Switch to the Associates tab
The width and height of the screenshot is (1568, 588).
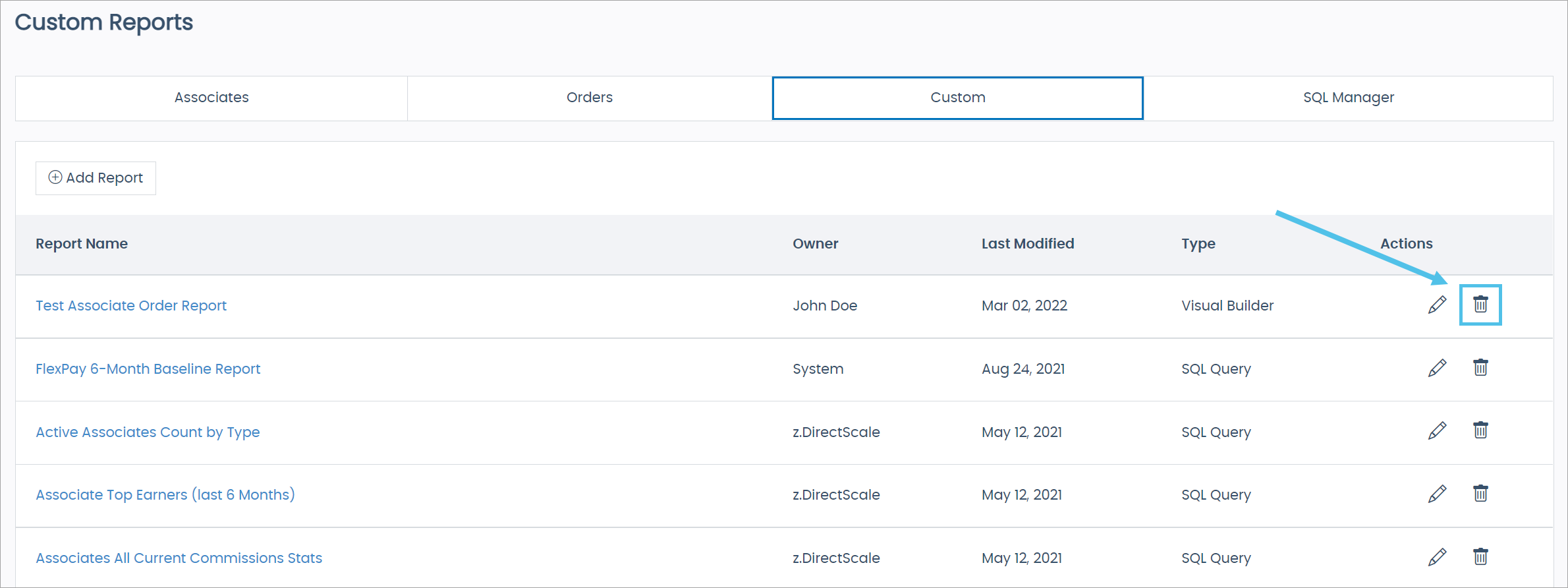point(211,98)
